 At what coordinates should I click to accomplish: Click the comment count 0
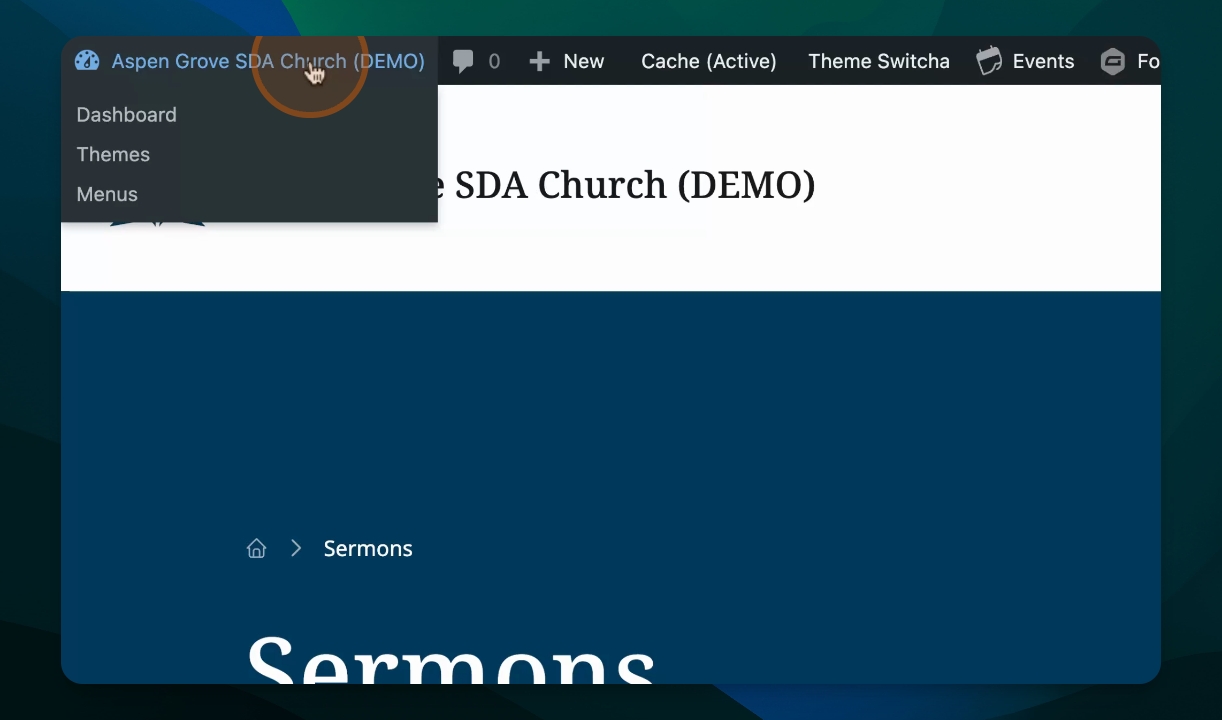(x=494, y=62)
